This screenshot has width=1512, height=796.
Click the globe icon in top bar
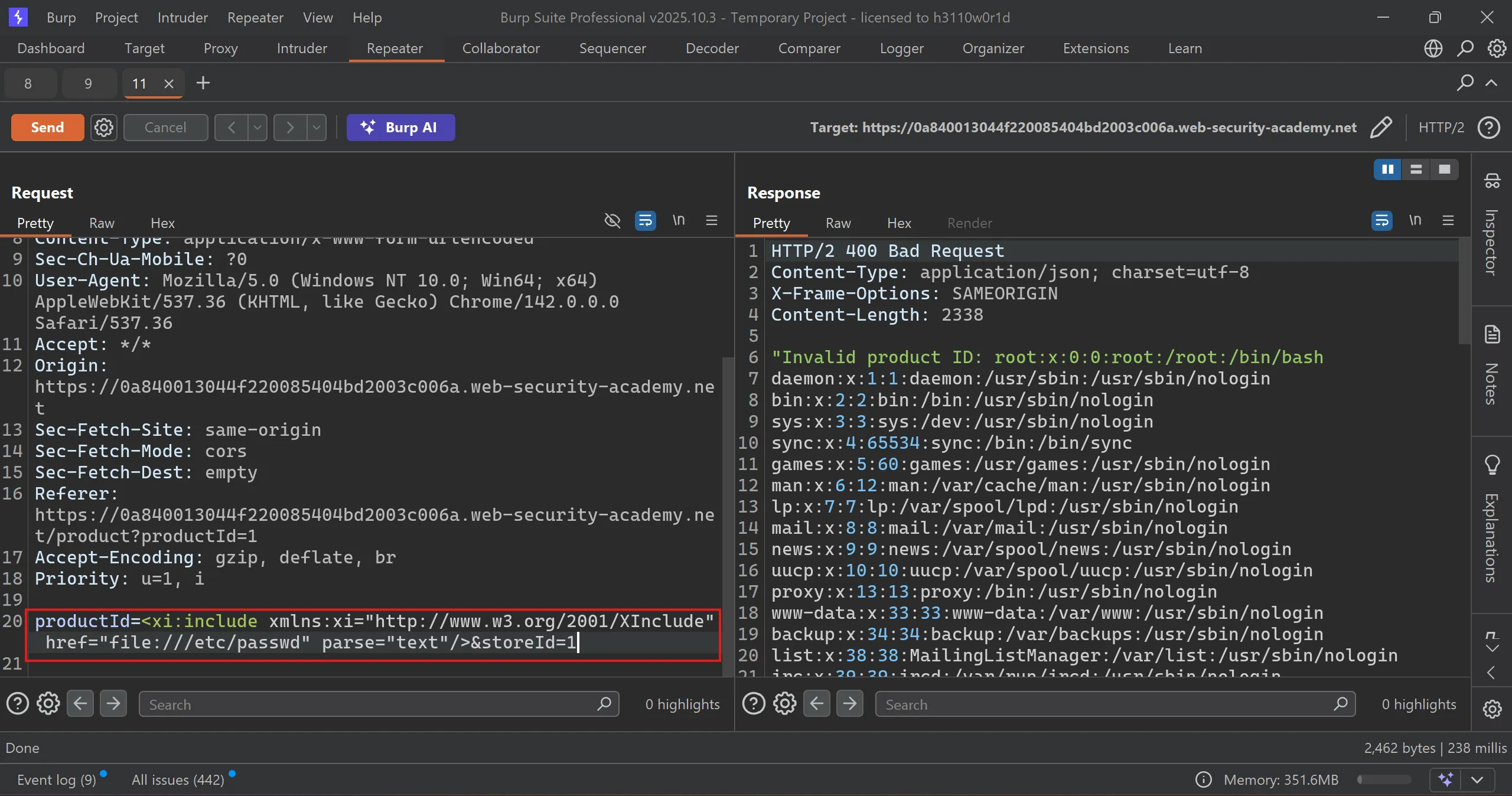1433,48
